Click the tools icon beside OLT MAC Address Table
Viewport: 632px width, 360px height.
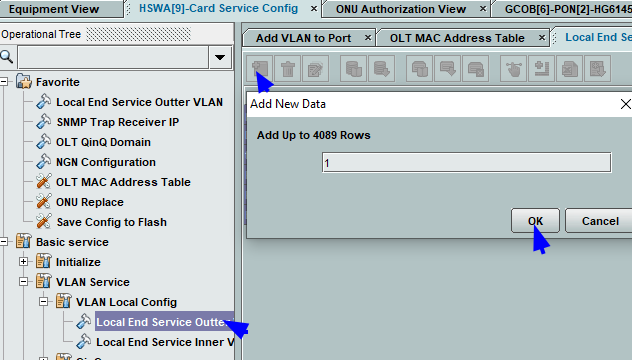click(x=44, y=182)
